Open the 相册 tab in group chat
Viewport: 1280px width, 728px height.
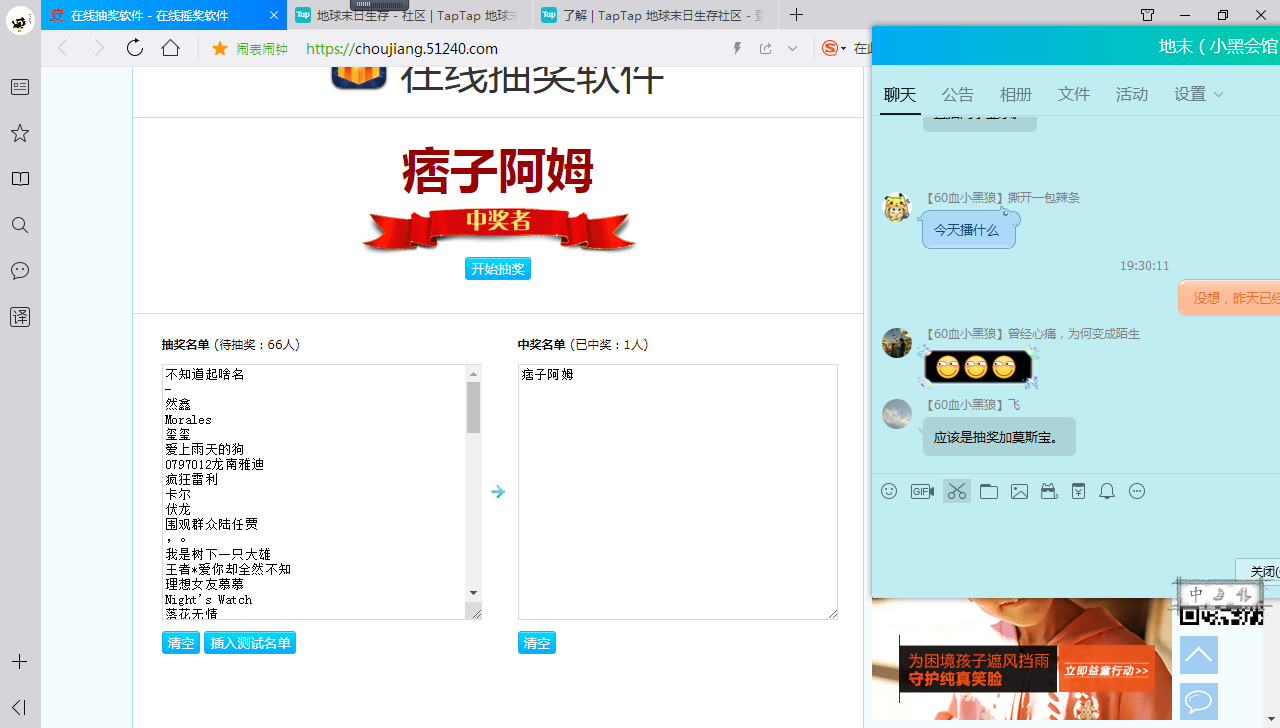[x=1015, y=94]
